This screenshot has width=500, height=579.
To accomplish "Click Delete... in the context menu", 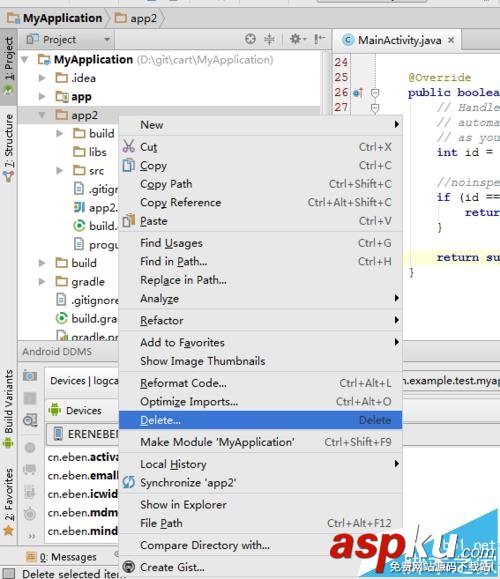I will (x=260, y=420).
